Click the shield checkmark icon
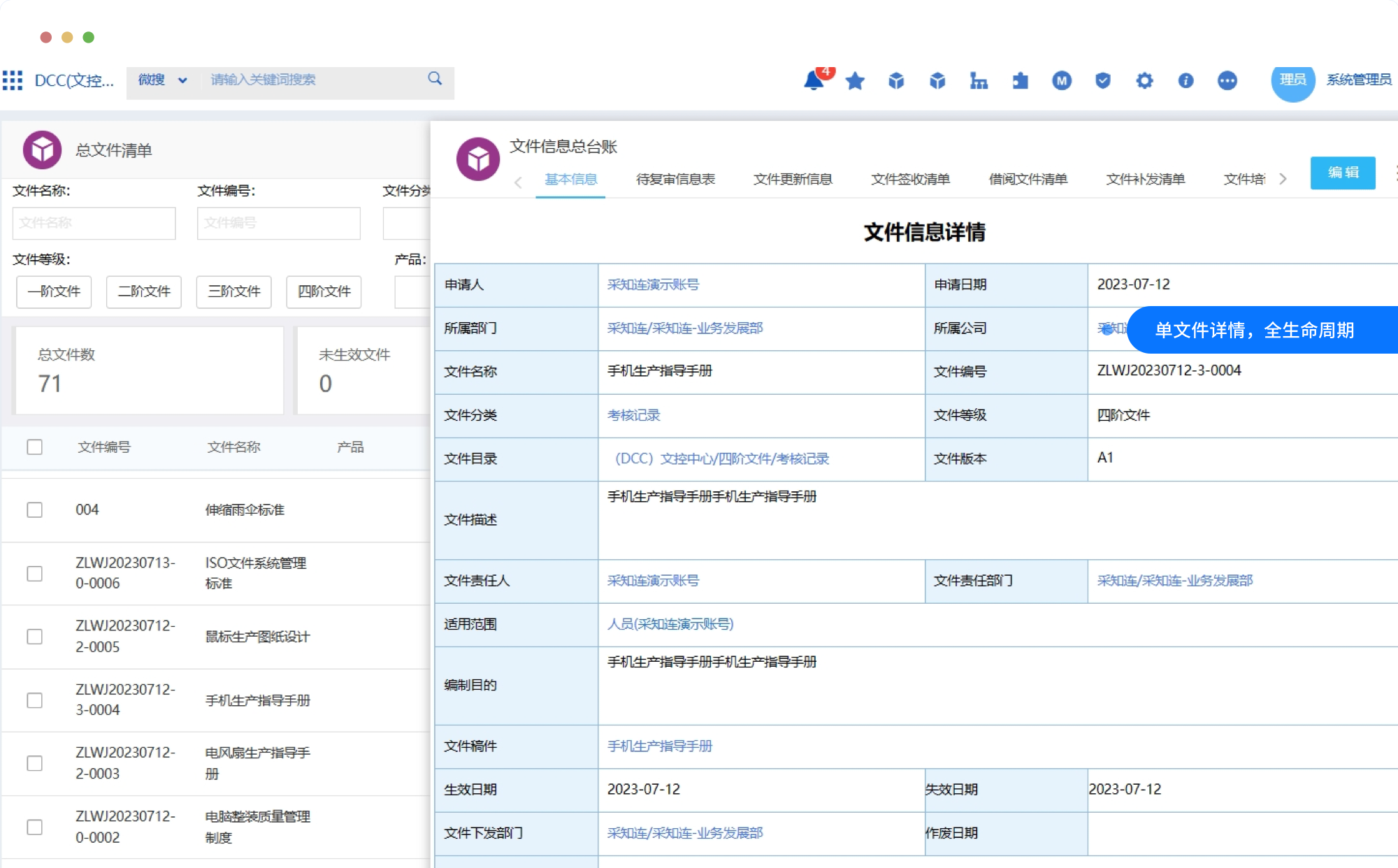 point(1103,81)
